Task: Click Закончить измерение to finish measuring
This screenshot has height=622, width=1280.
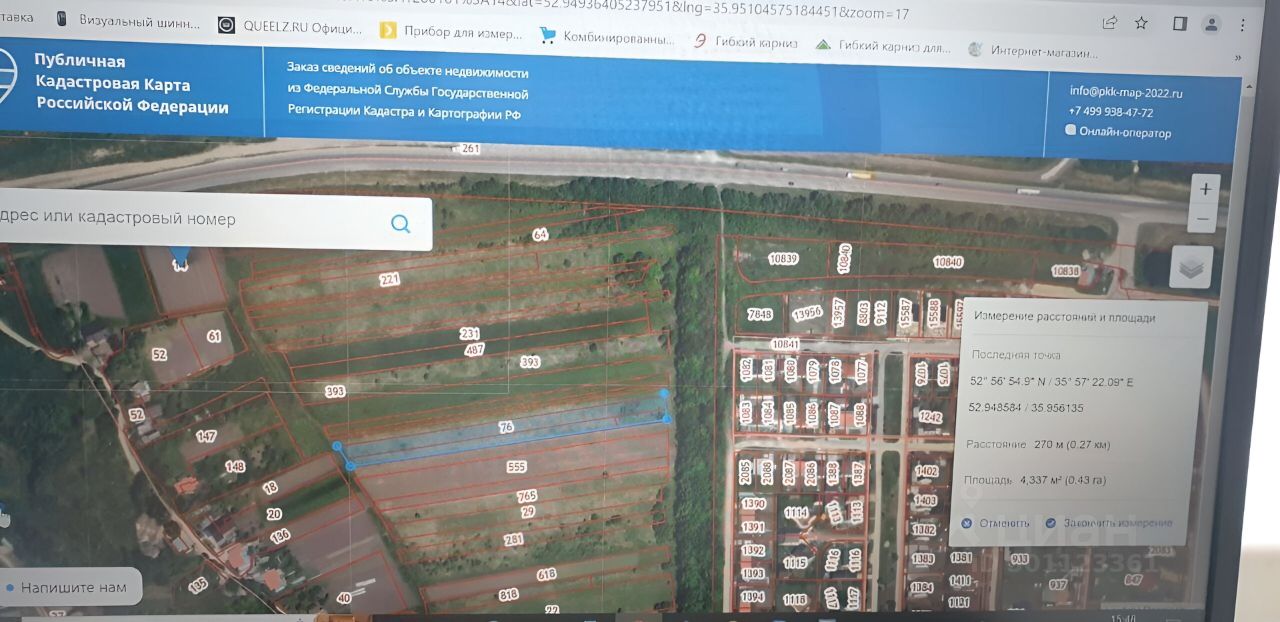Action: point(1118,523)
